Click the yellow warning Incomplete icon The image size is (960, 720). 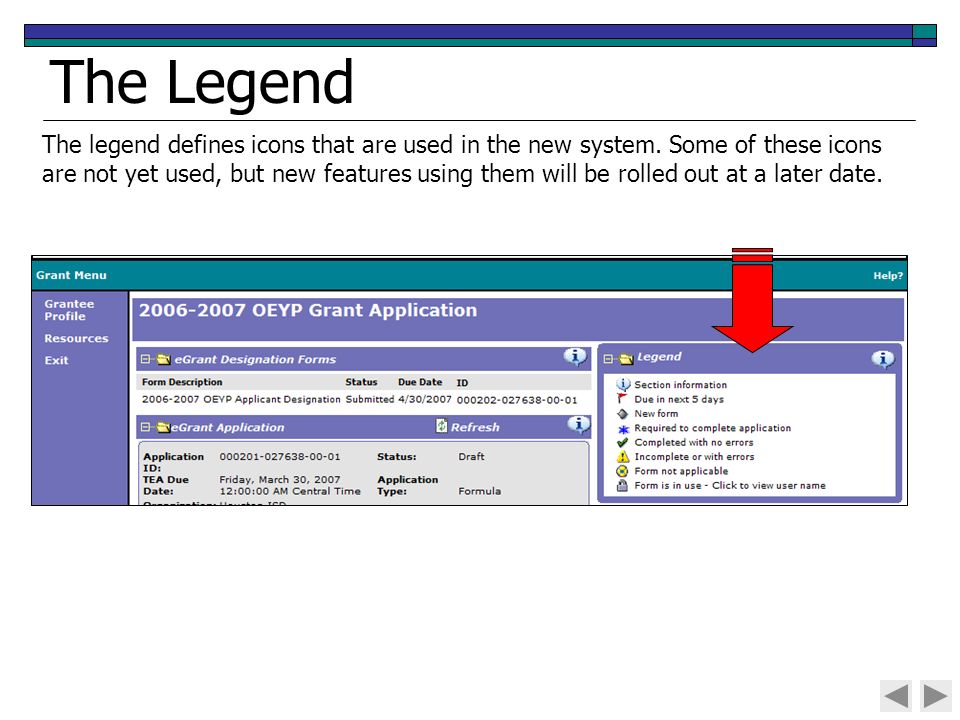click(623, 456)
